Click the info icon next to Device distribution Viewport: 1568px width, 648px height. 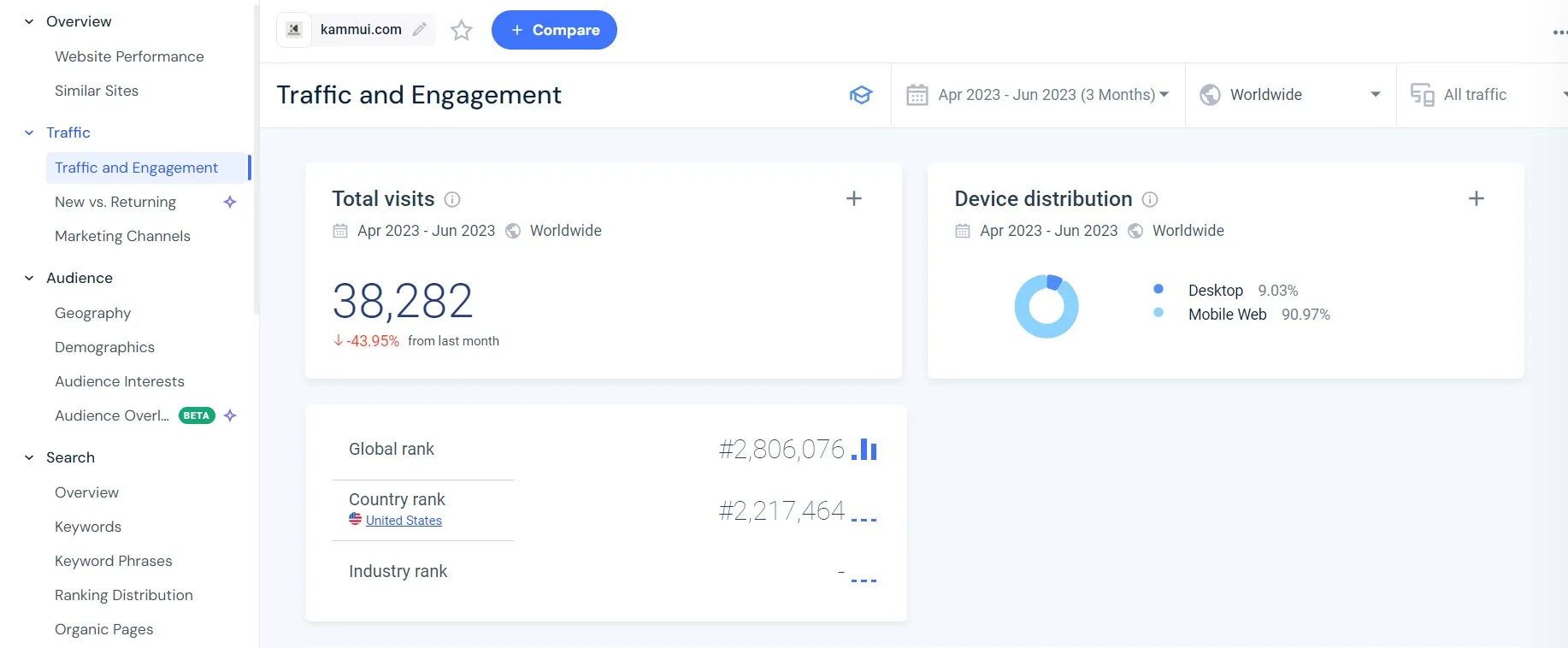point(1150,199)
